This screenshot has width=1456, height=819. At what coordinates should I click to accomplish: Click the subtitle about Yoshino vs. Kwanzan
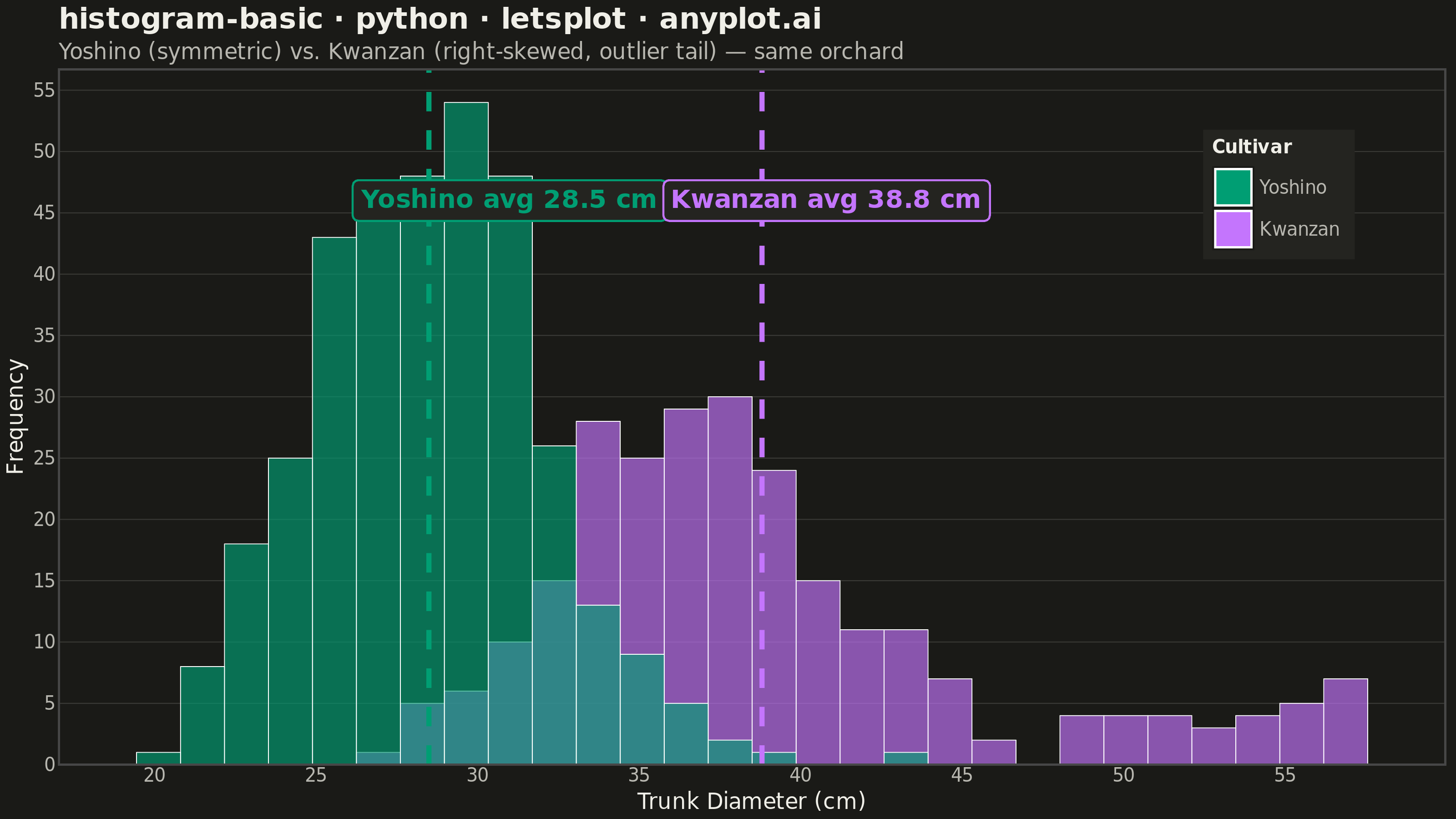tap(481, 51)
